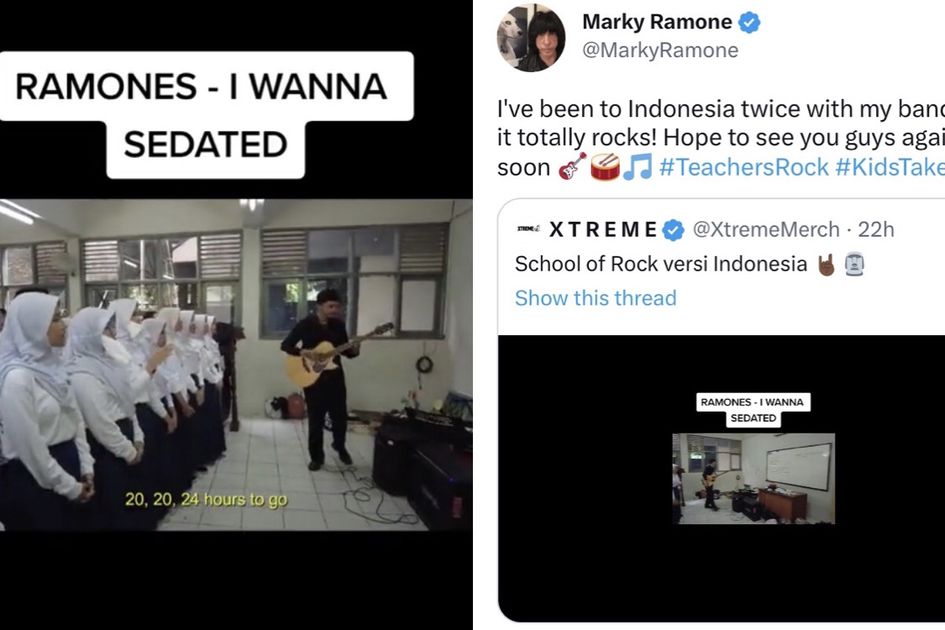Click the rock hand sign emoji

pyautogui.click(x=826, y=264)
